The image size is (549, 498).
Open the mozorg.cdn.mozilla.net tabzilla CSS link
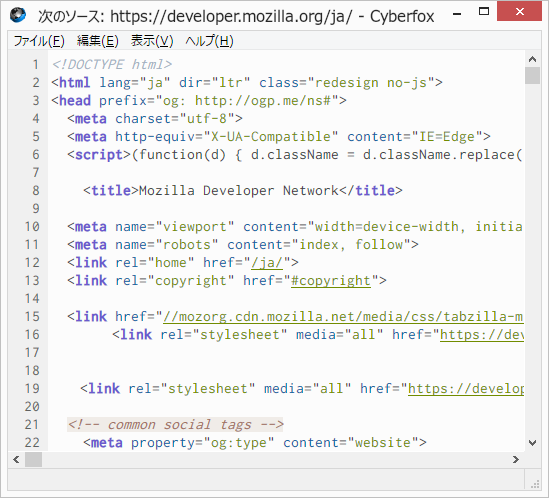[343, 317]
